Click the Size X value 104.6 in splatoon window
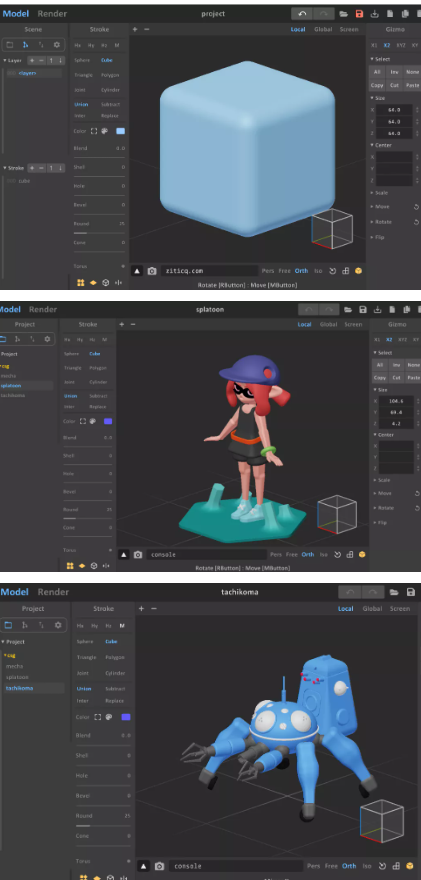 coord(396,401)
